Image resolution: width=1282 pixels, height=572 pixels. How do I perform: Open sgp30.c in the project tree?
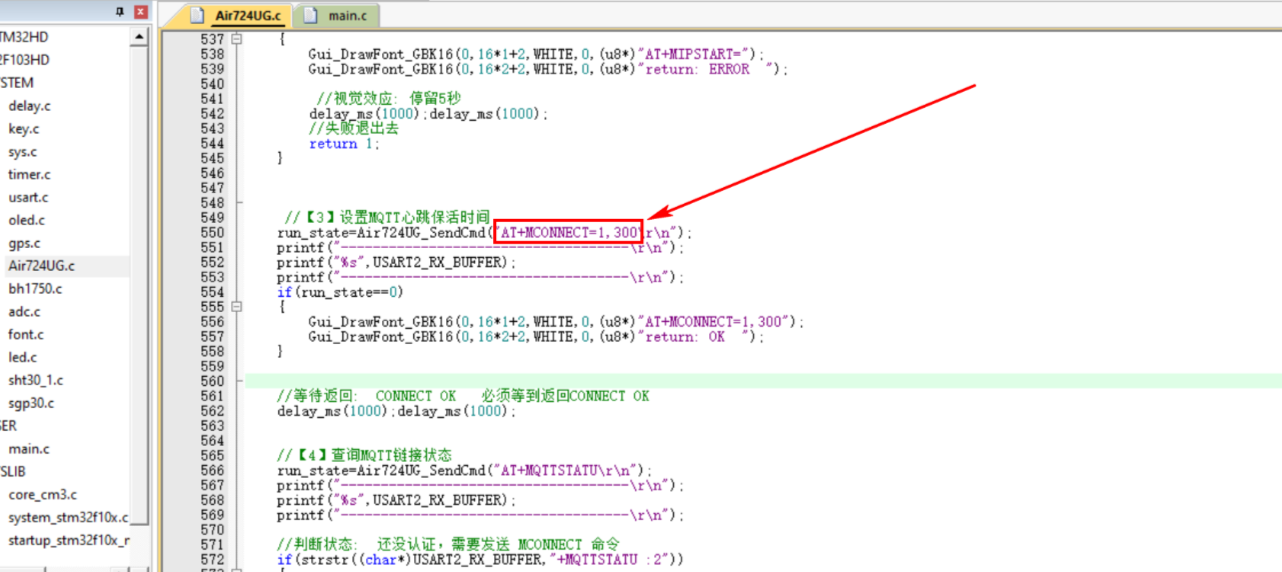coord(31,403)
